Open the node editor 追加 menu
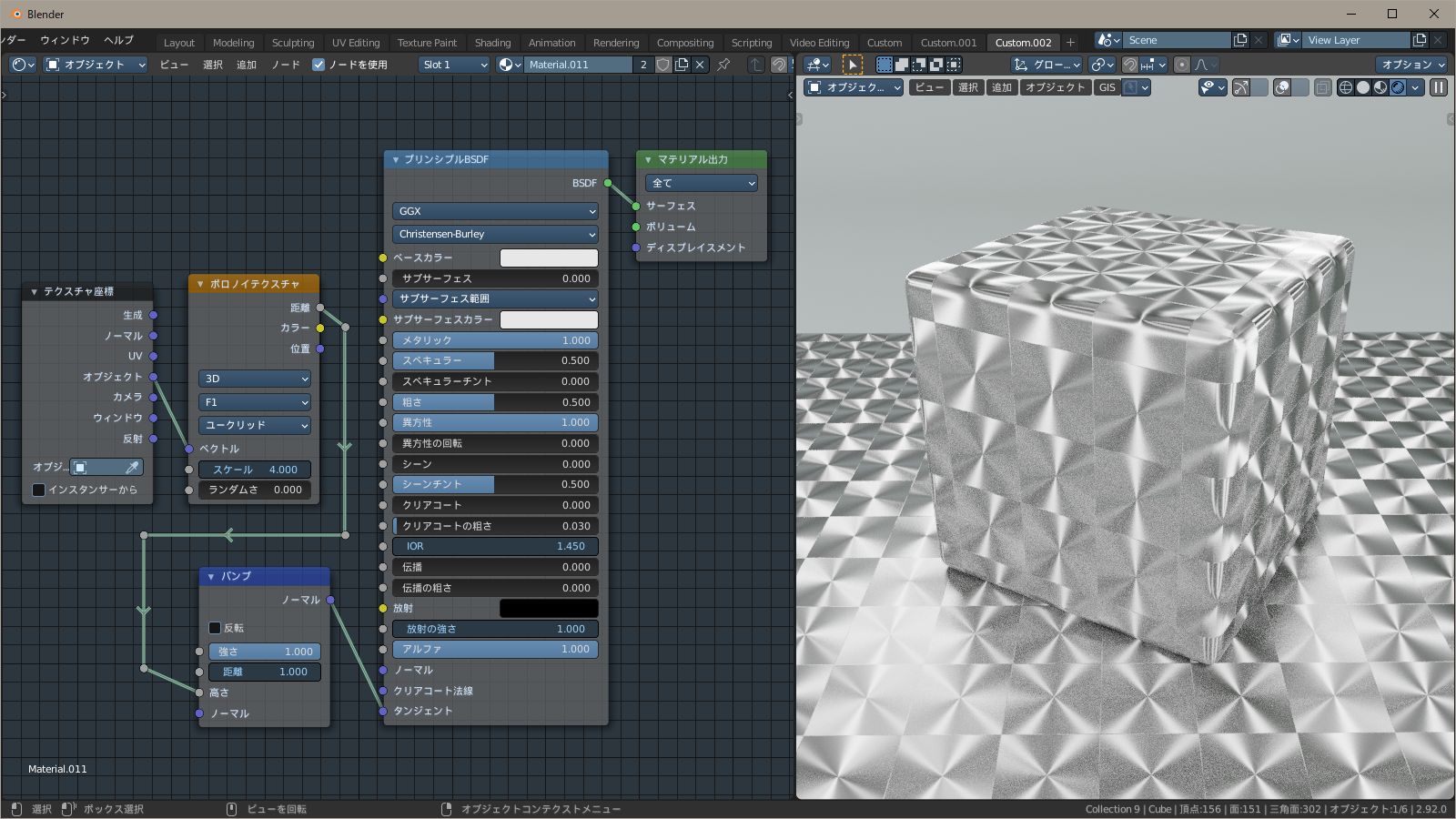The image size is (1456, 819). [247, 65]
